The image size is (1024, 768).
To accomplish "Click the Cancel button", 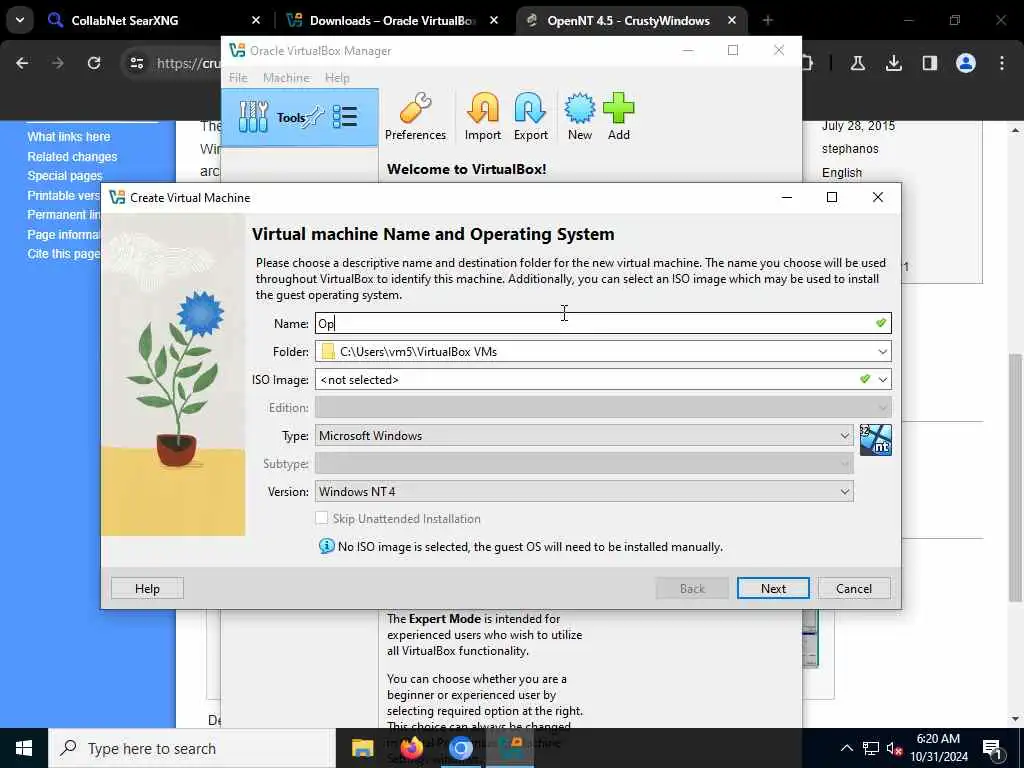I will 854,588.
